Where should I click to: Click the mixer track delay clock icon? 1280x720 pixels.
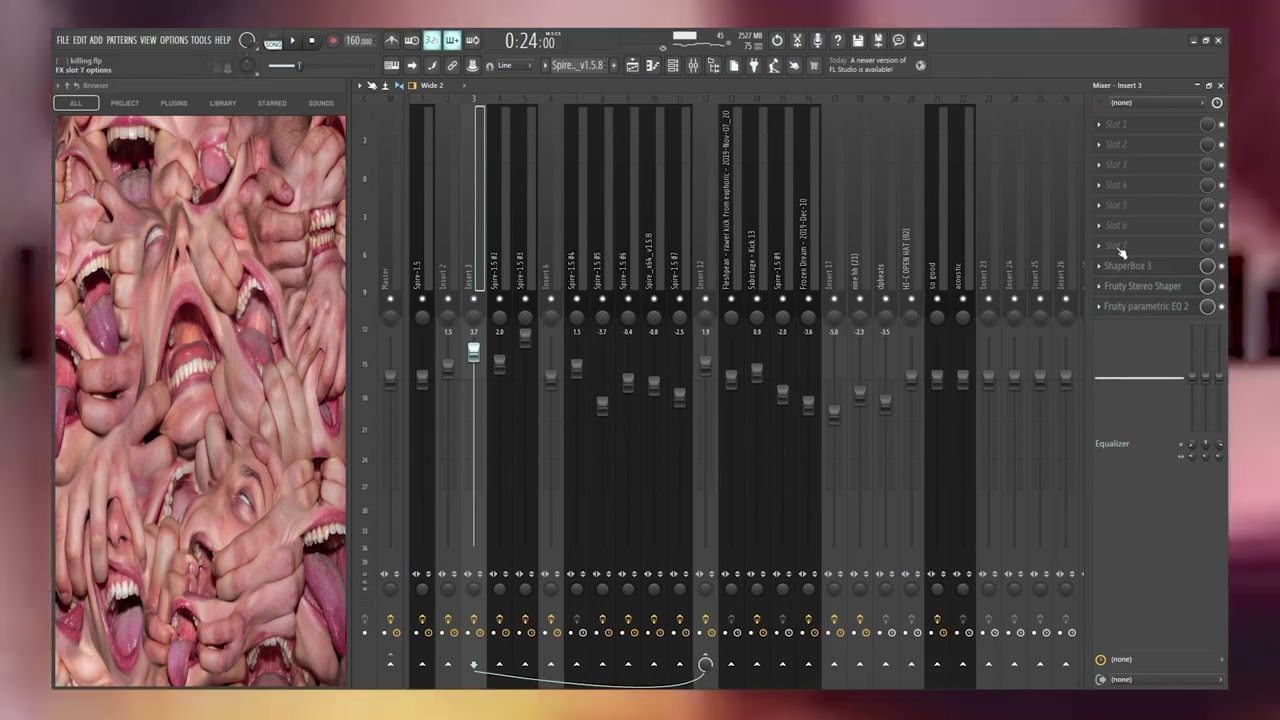(x=1100, y=659)
